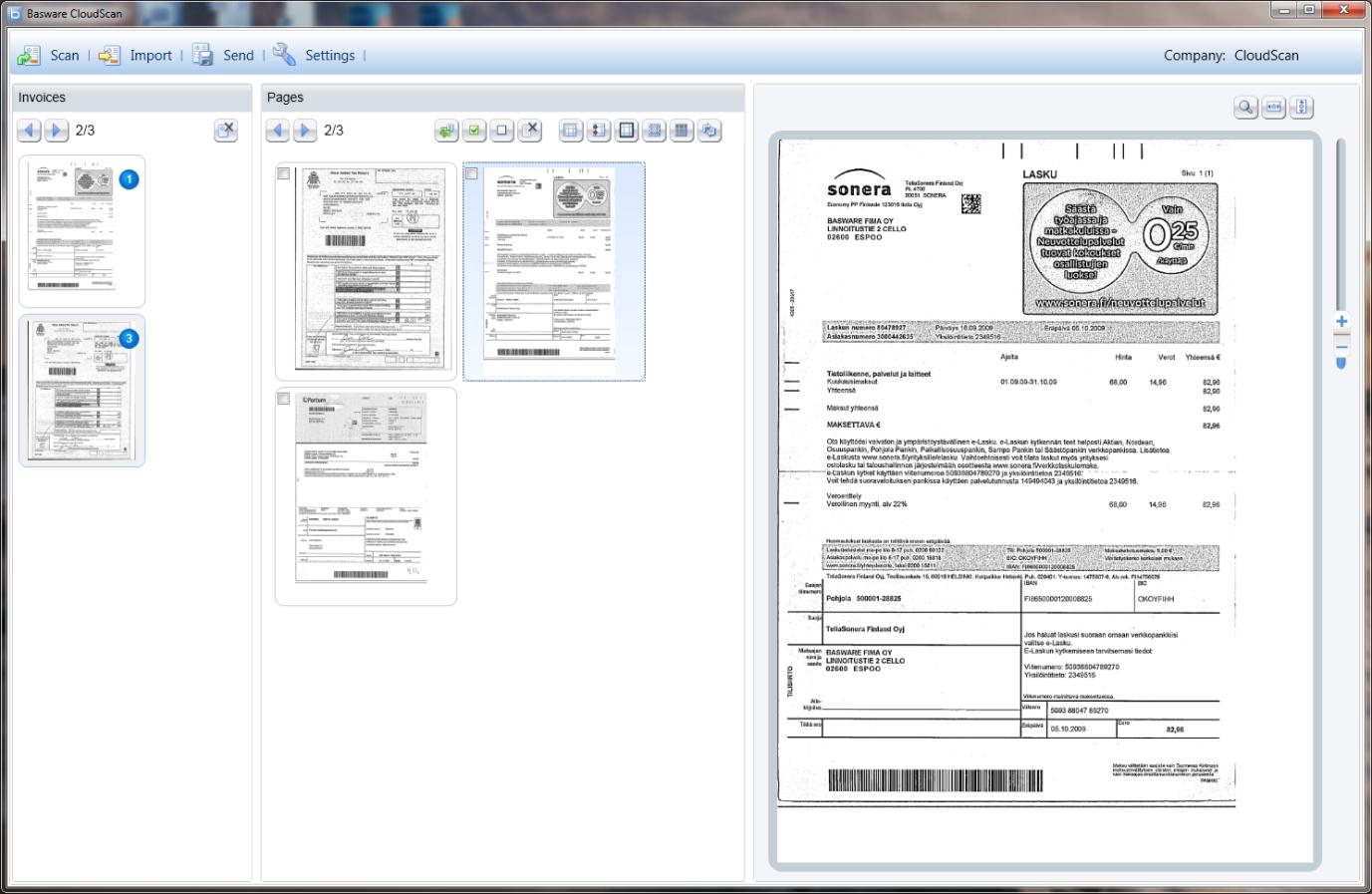Select the first invoice thumbnail badged 1
The width and height of the screenshot is (1372, 894).
point(82,231)
